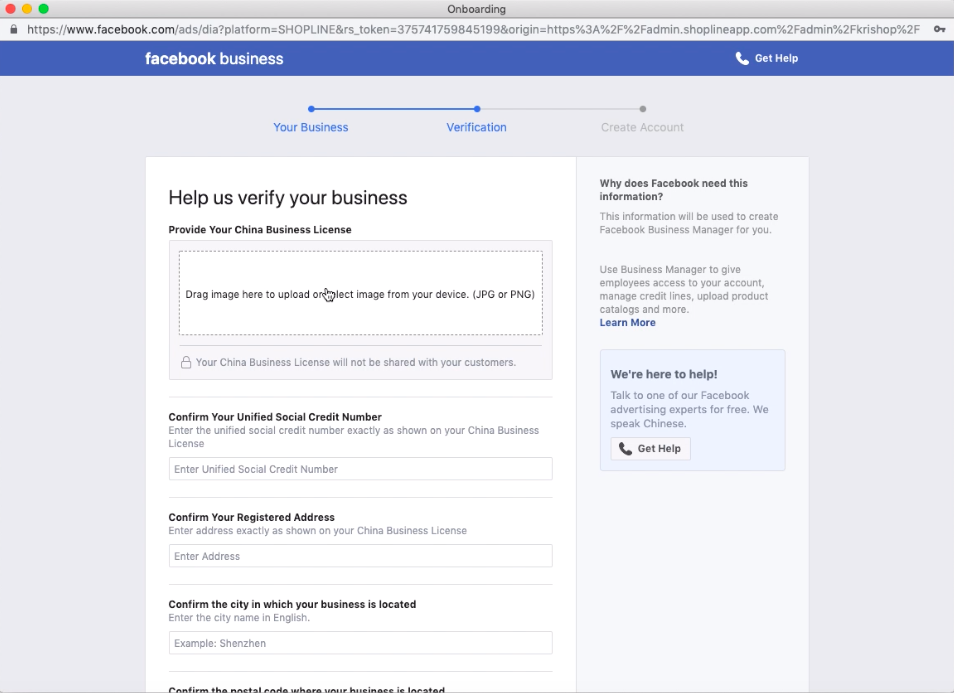Viewport: 954px width, 693px height.
Task: Click the key icon in the address bar
Action: (x=939, y=29)
